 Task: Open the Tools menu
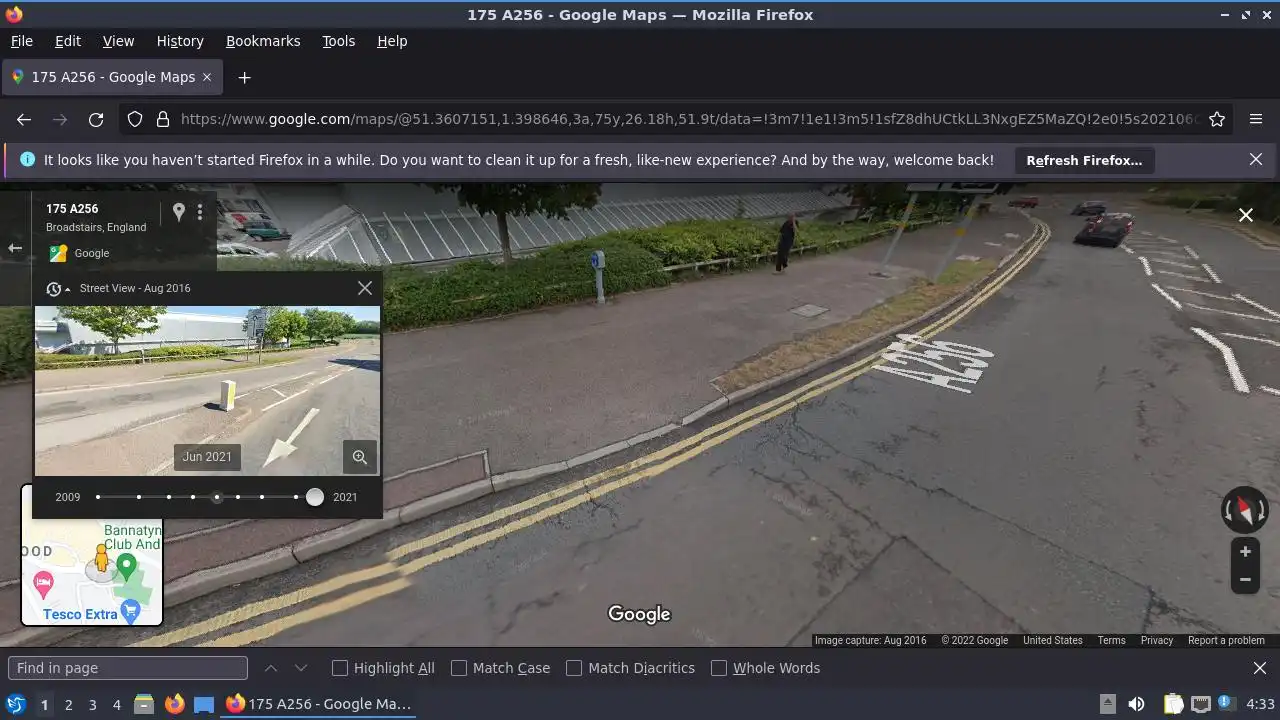point(338,41)
